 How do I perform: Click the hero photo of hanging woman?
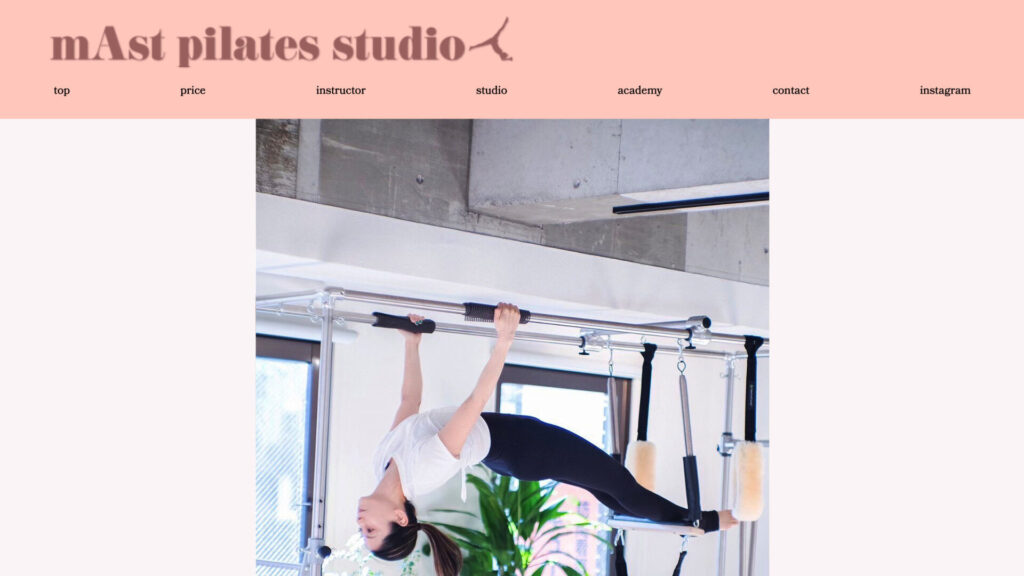coord(512,347)
